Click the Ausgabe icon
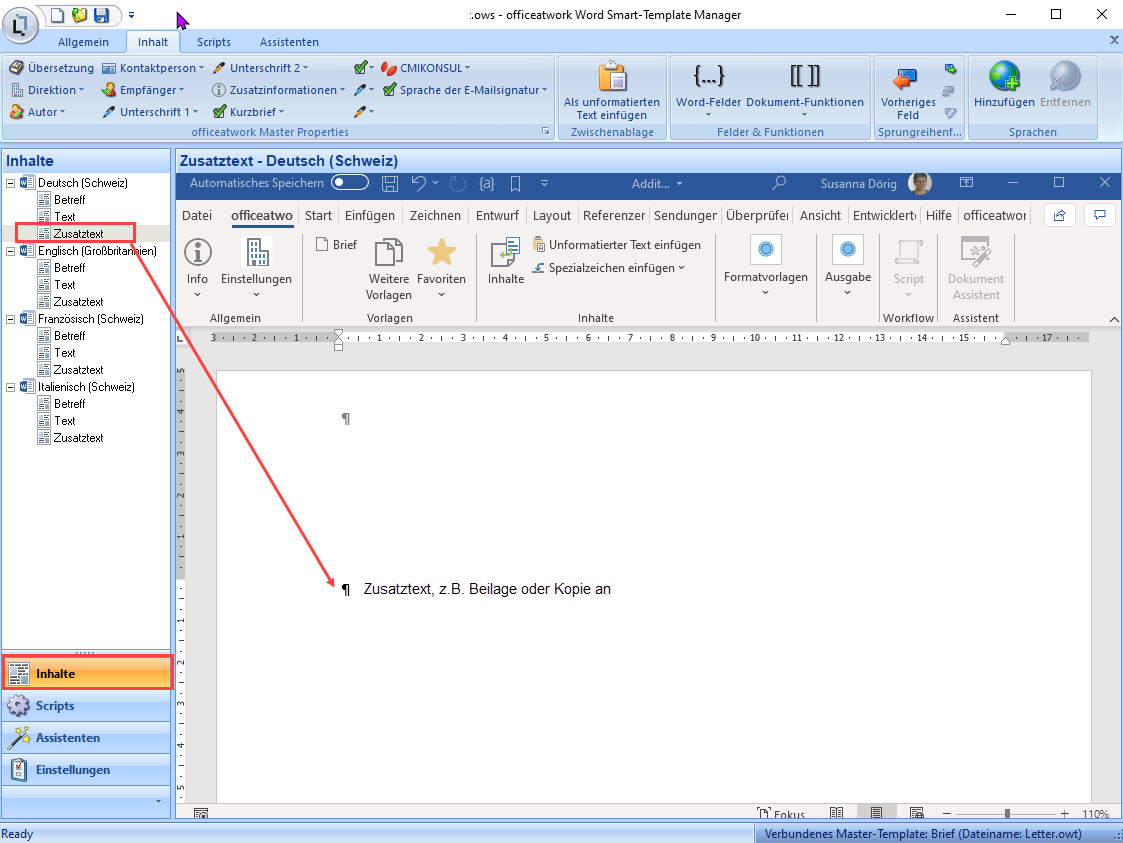 pos(848,249)
